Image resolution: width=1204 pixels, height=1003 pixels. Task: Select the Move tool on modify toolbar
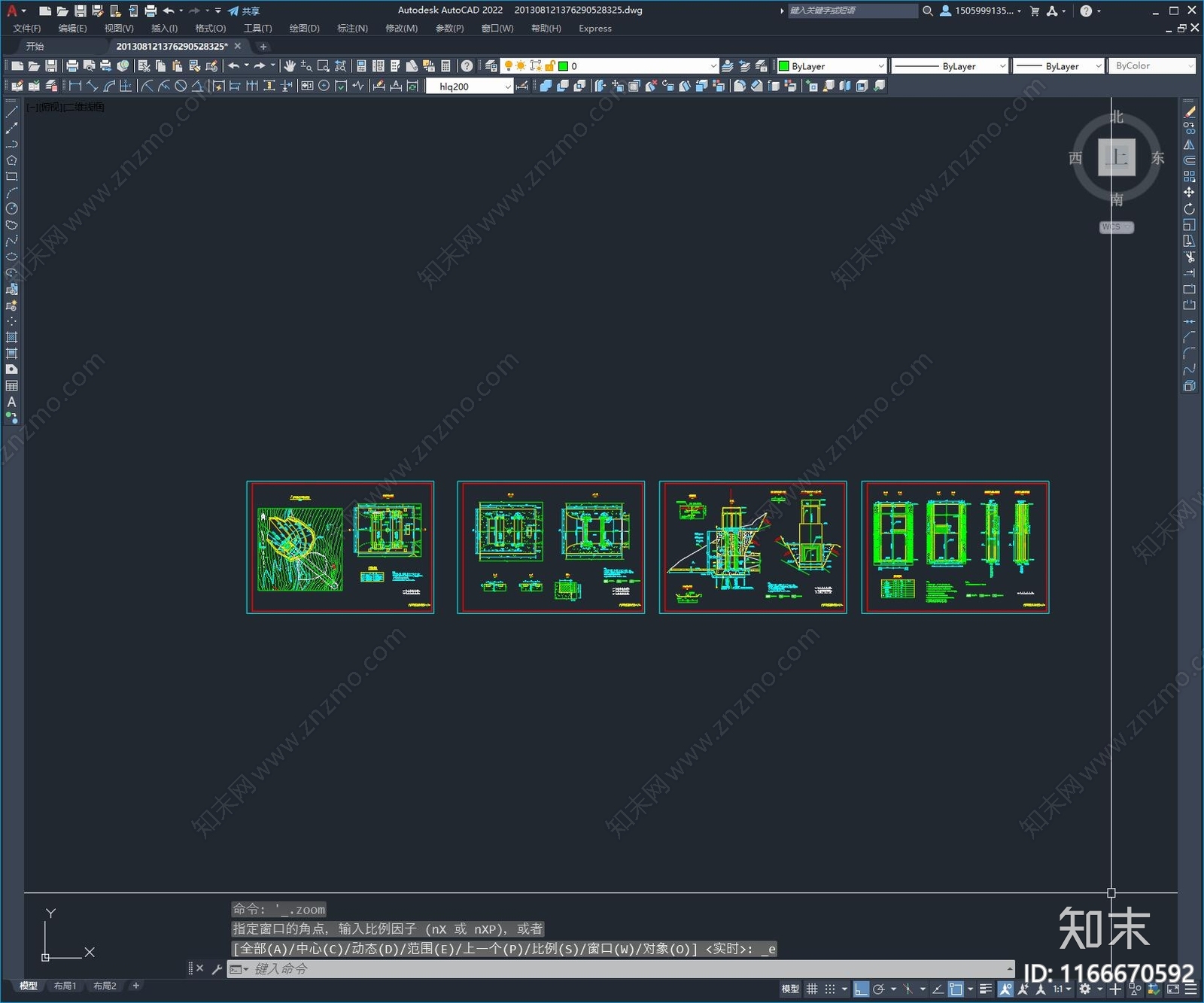pyautogui.click(x=1189, y=193)
